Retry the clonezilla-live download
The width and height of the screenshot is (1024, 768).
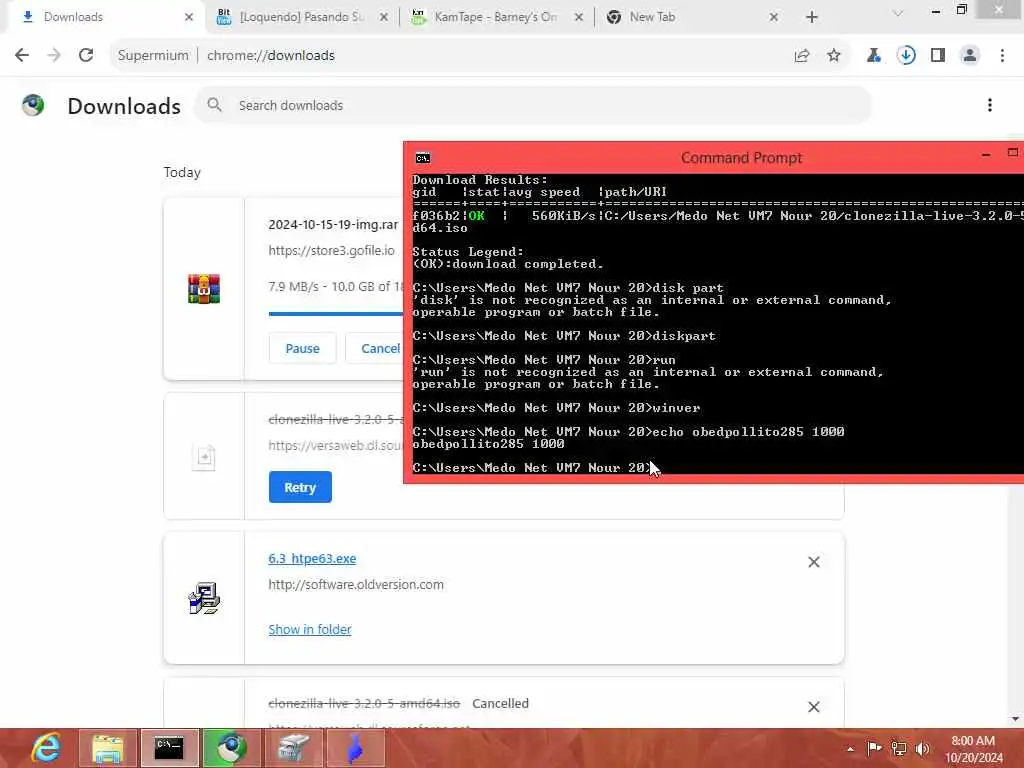[x=300, y=487]
